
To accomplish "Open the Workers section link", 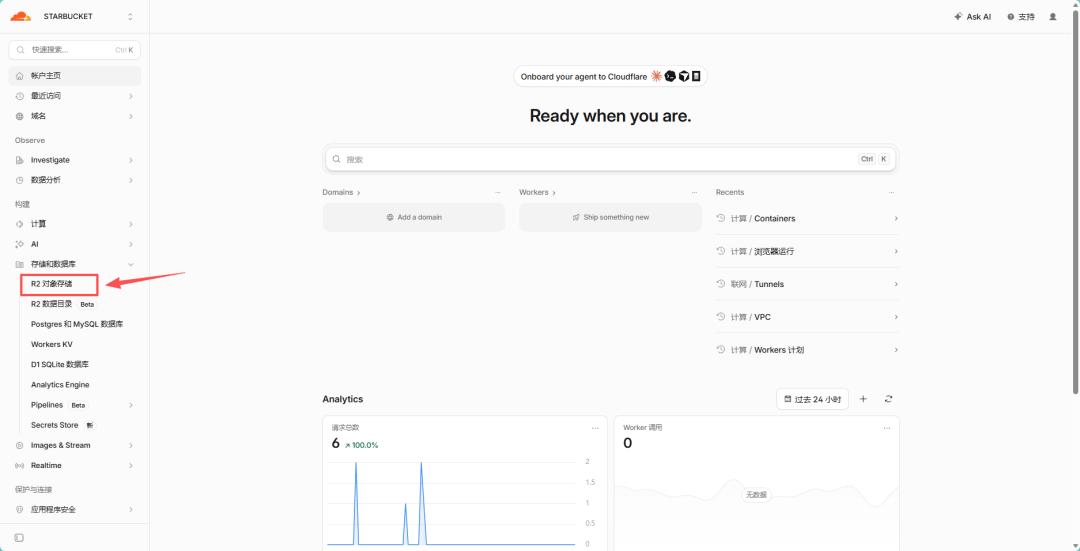I will coord(537,192).
